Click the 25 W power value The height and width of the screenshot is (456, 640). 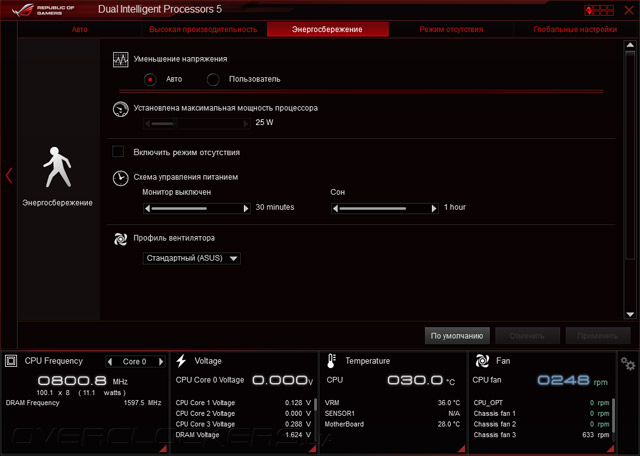(x=264, y=122)
